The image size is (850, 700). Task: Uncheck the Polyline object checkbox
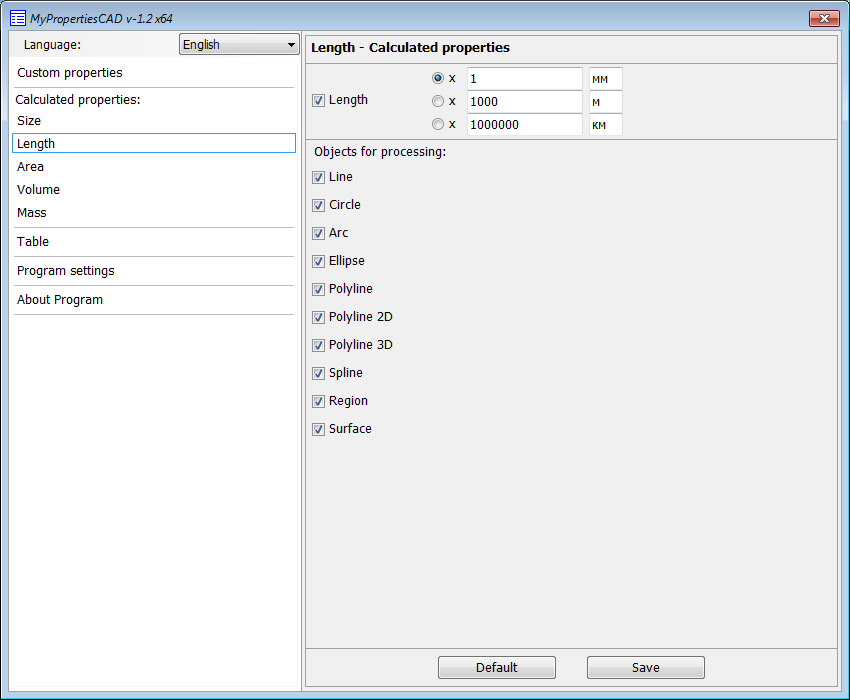(x=318, y=290)
